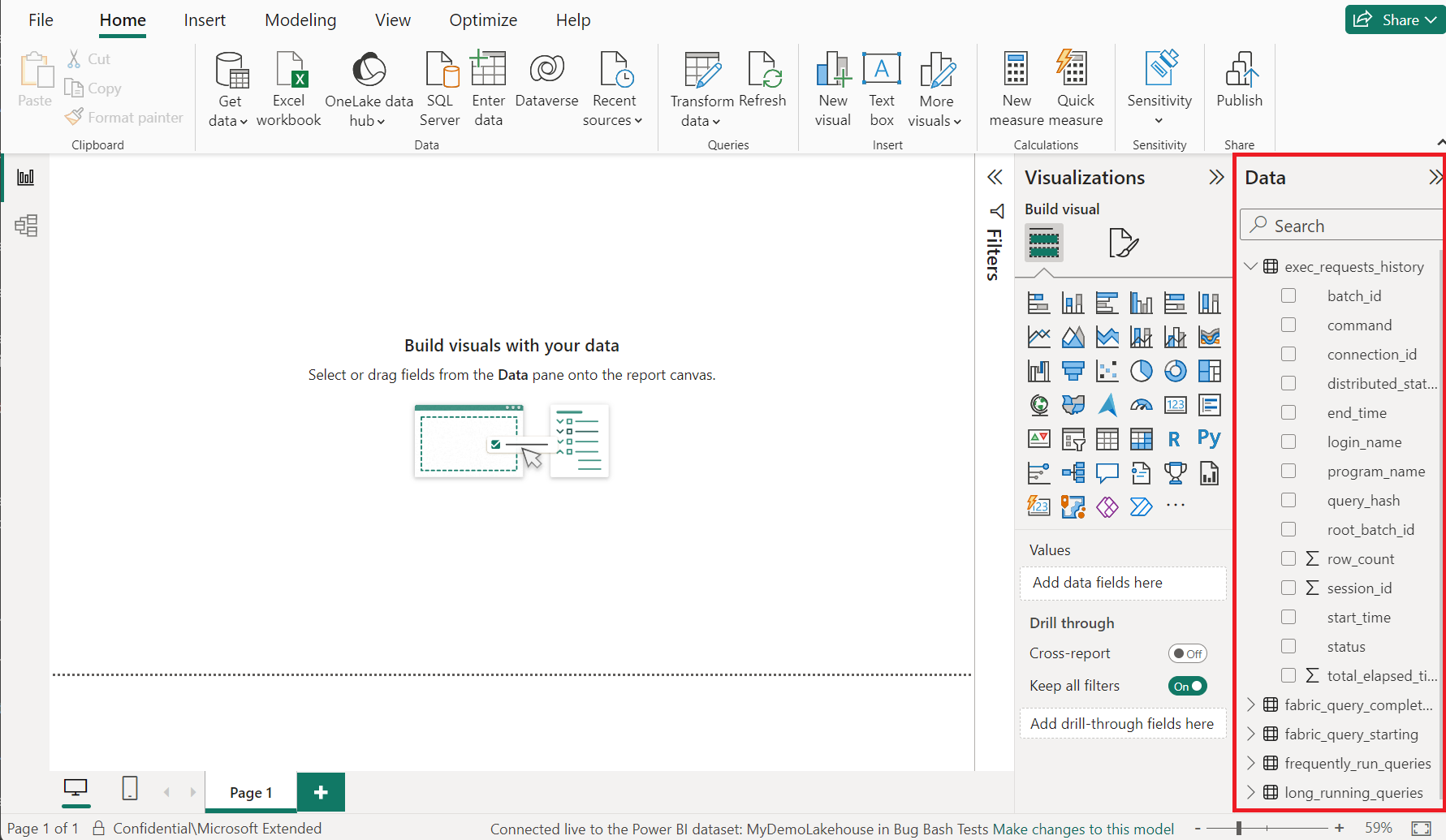Switch to the Optimize tab
1446x840 pixels.
(483, 20)
